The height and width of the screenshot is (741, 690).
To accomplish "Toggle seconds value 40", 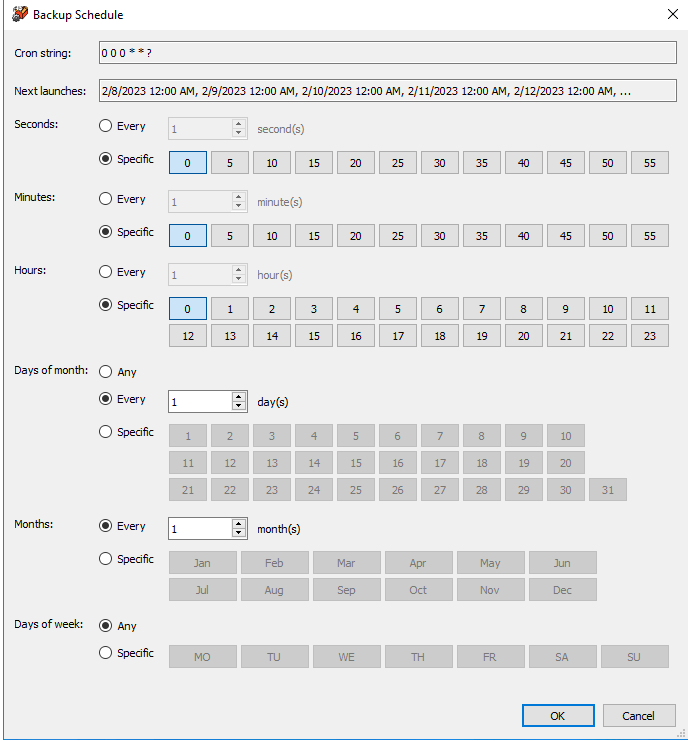I will pos(524,163).
